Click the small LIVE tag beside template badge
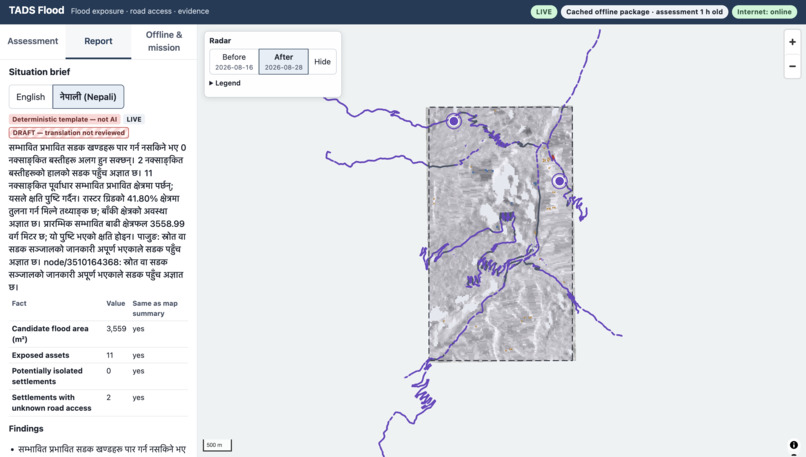The image size is (806, 457). (134, 119)
